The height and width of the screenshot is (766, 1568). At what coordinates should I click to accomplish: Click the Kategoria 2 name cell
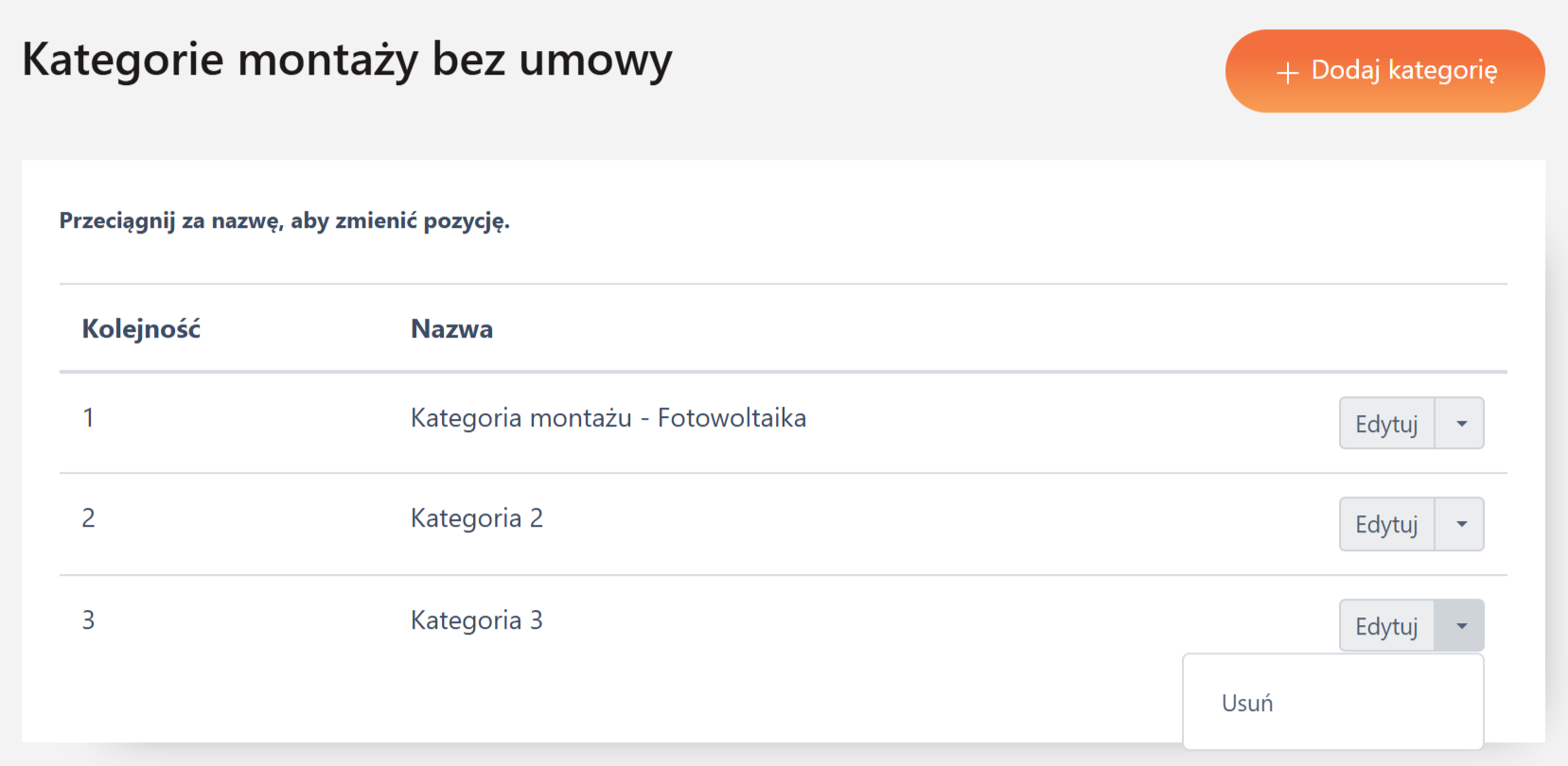[x=477, y=518]
